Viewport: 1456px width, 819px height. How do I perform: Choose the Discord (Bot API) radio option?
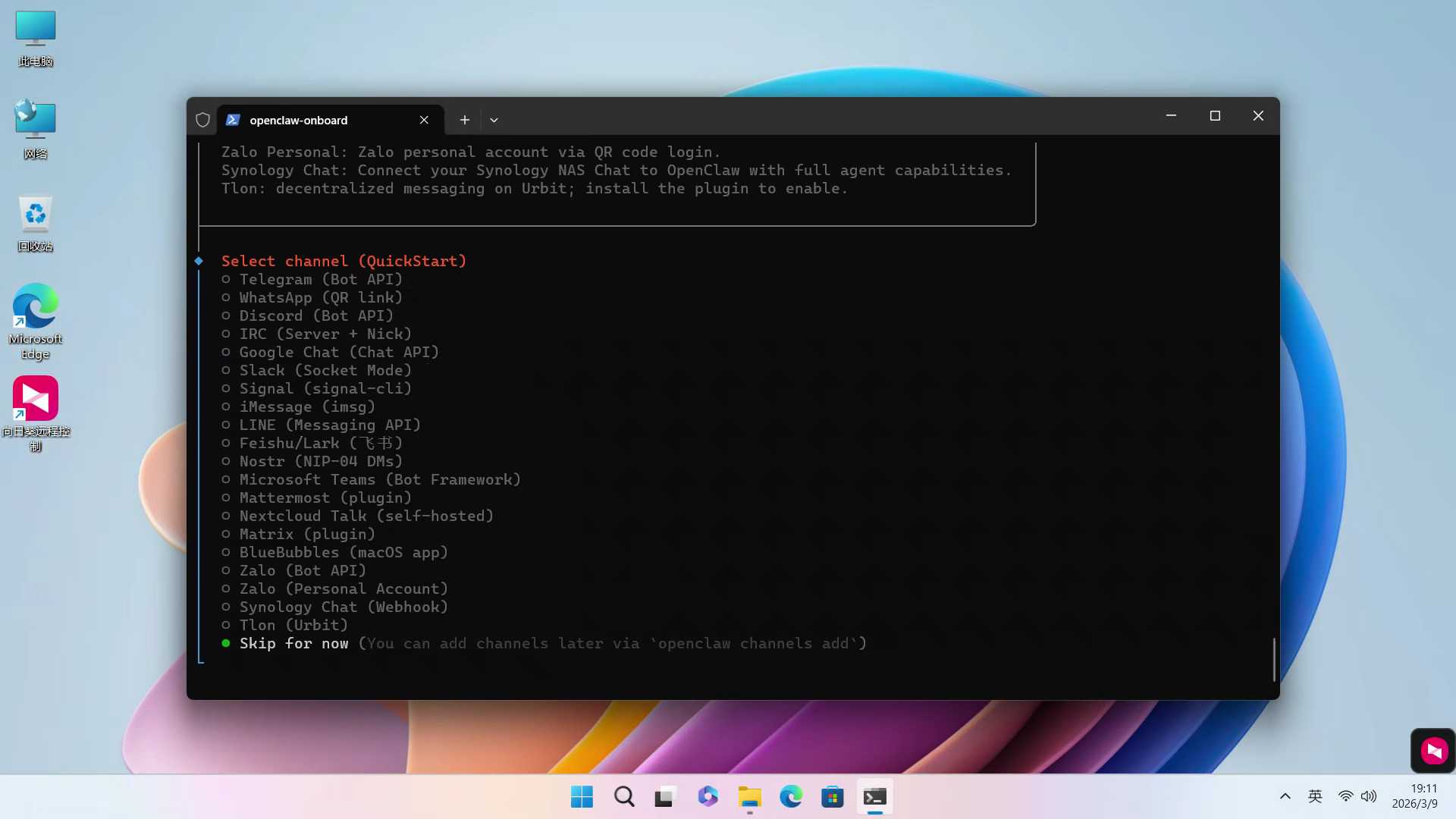[315, 315]
